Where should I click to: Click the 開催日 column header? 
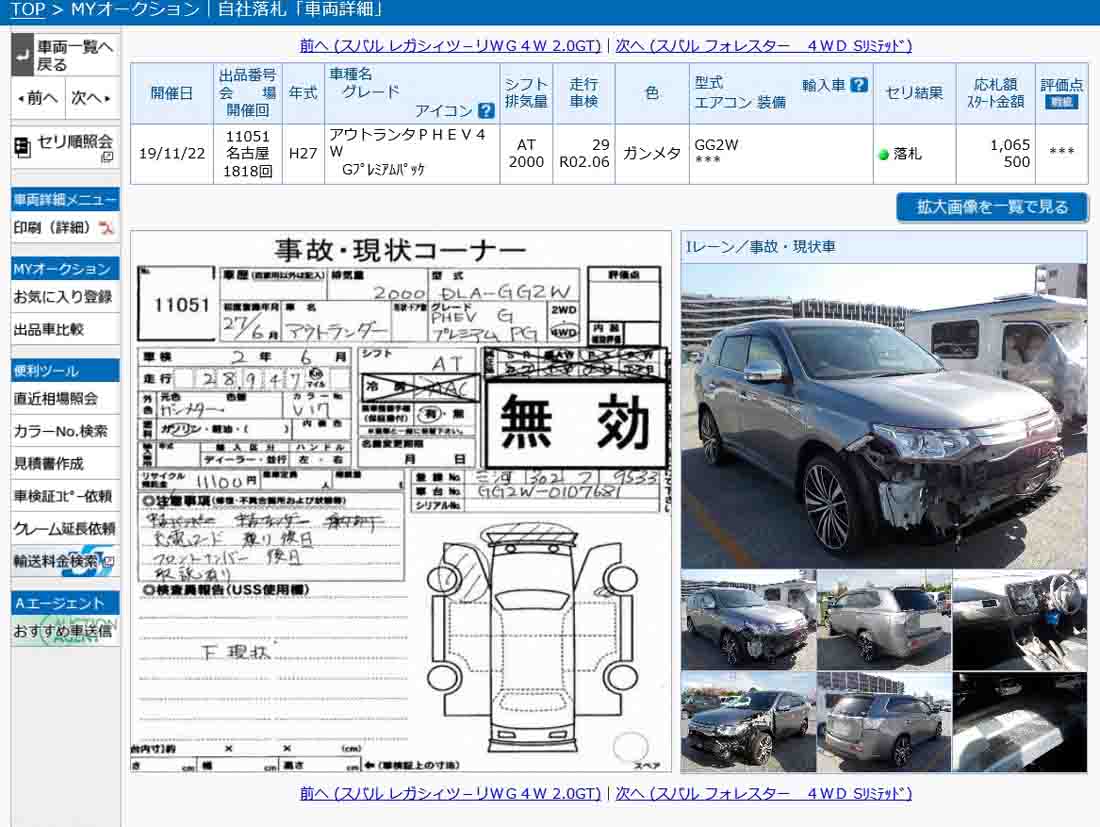[172, 93]
